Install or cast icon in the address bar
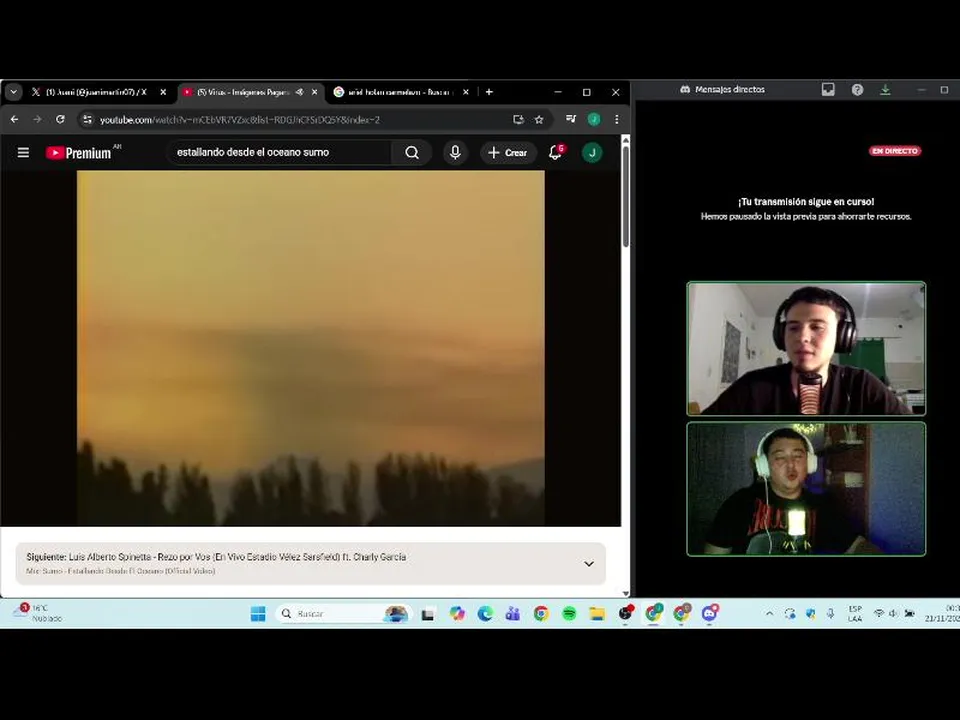 pos(518,119)
